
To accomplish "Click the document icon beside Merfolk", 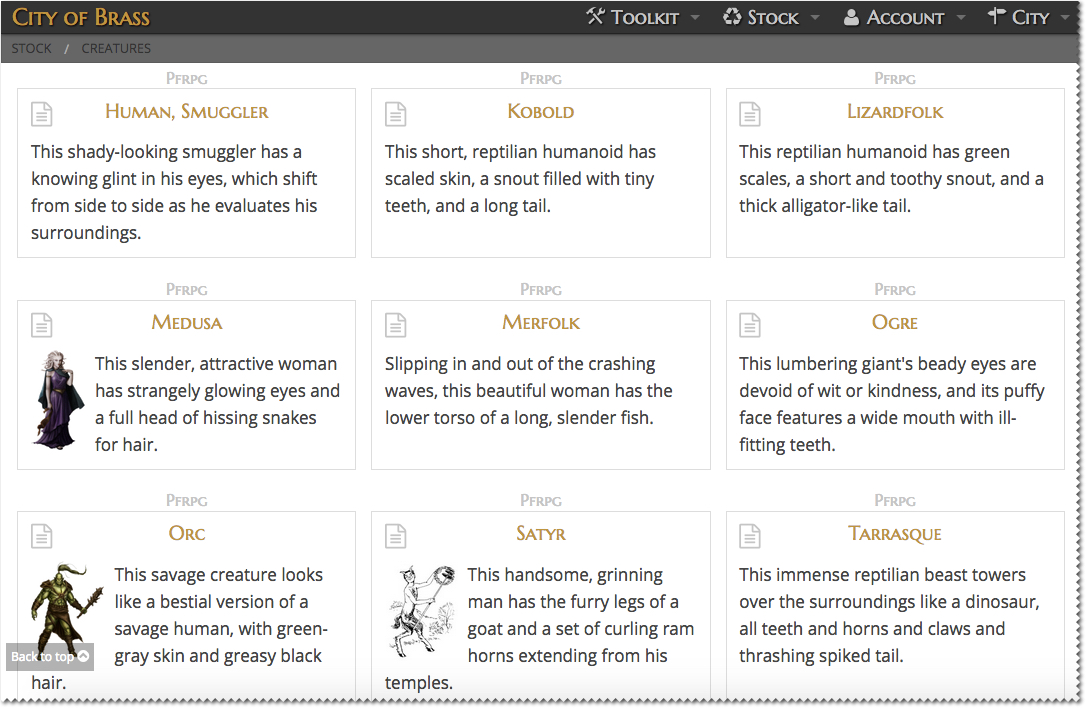I will click(396, 325).
